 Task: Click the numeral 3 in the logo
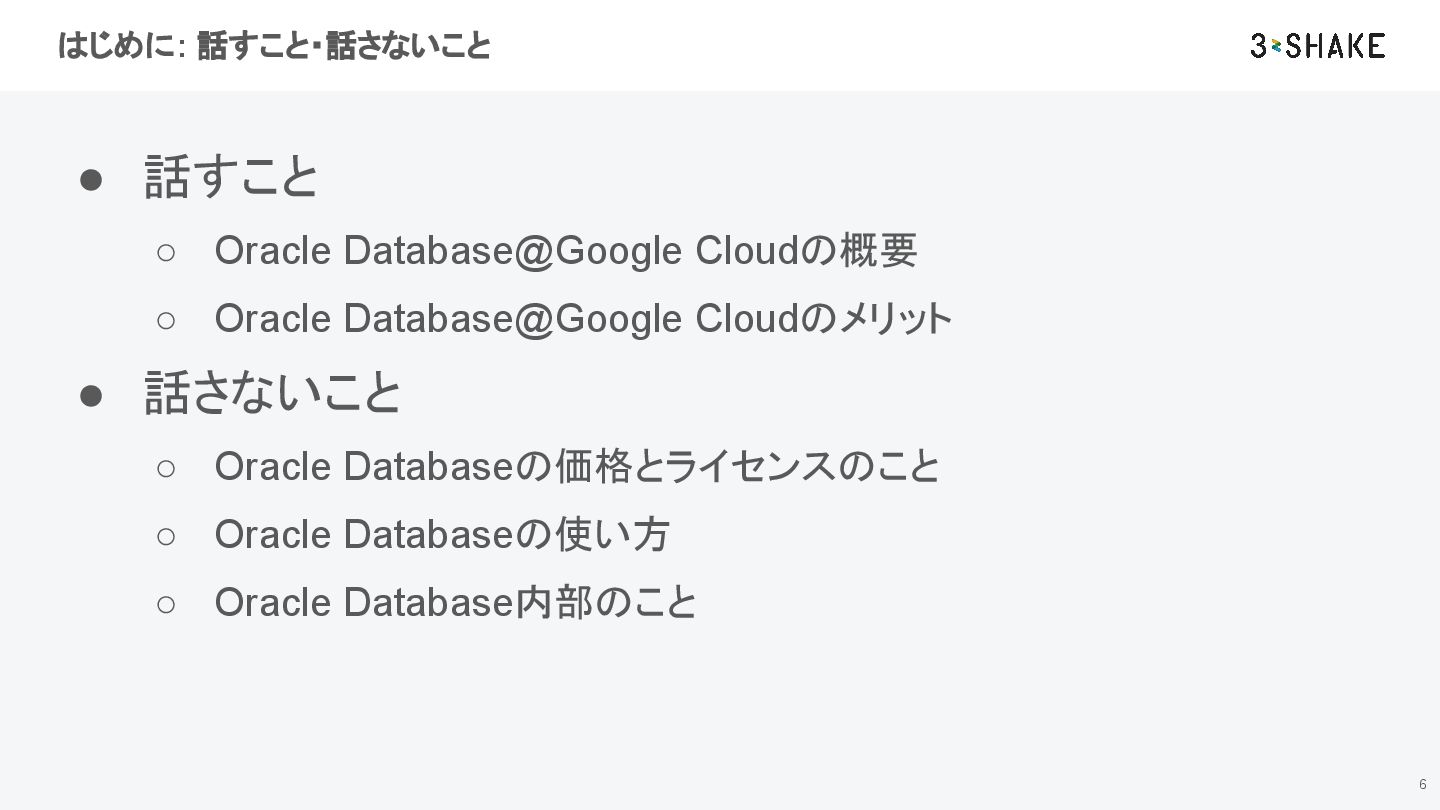click(1259, 45)
